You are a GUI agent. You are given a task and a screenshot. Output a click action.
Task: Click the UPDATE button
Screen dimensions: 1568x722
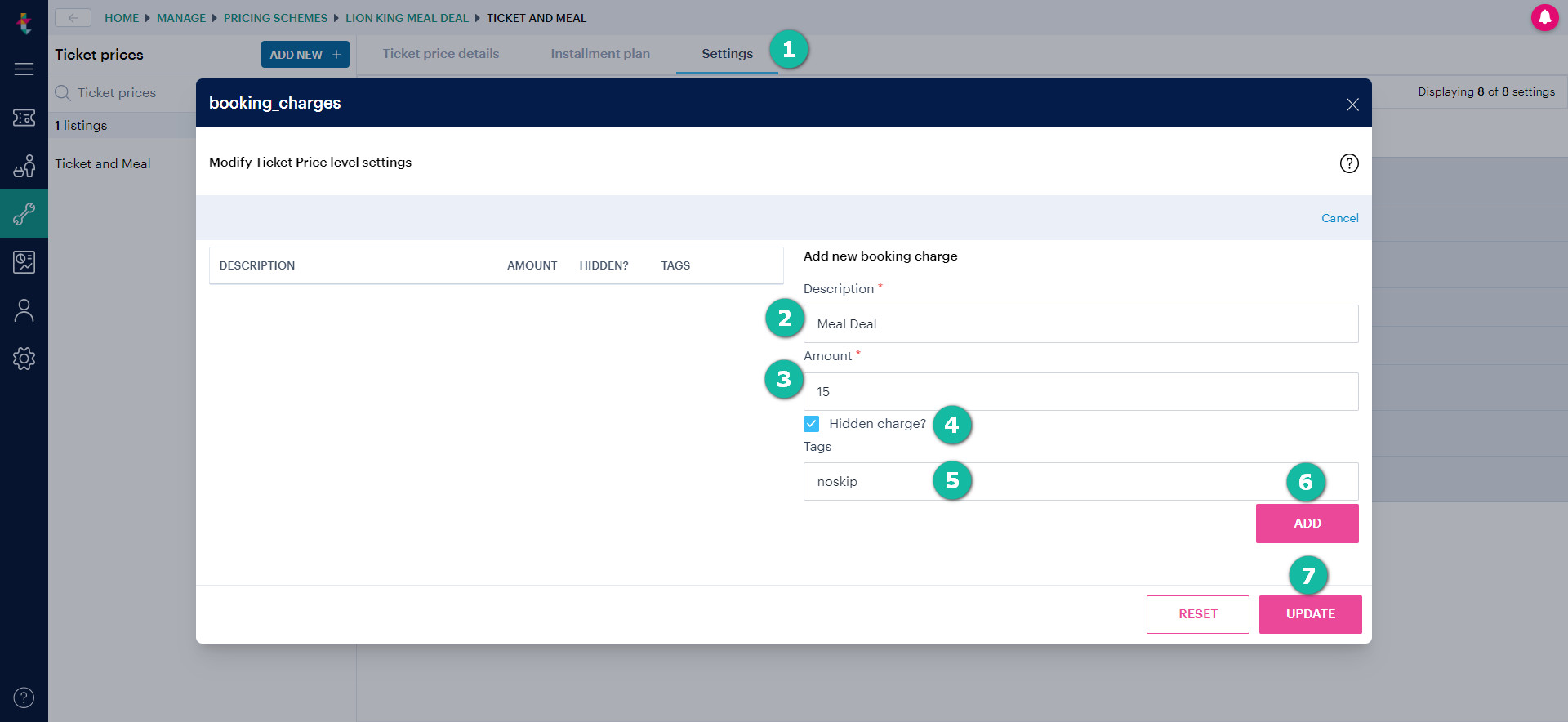coord(1310,614)
